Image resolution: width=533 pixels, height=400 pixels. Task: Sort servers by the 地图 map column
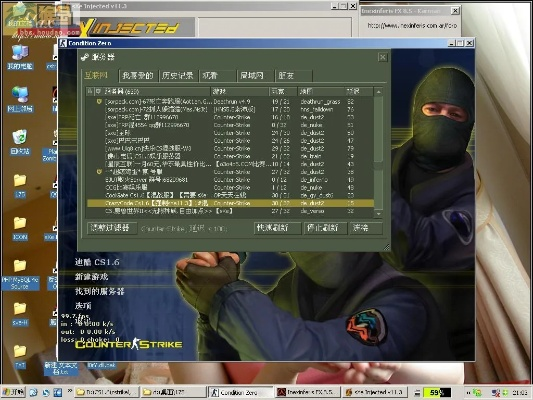tap(322, 91)
